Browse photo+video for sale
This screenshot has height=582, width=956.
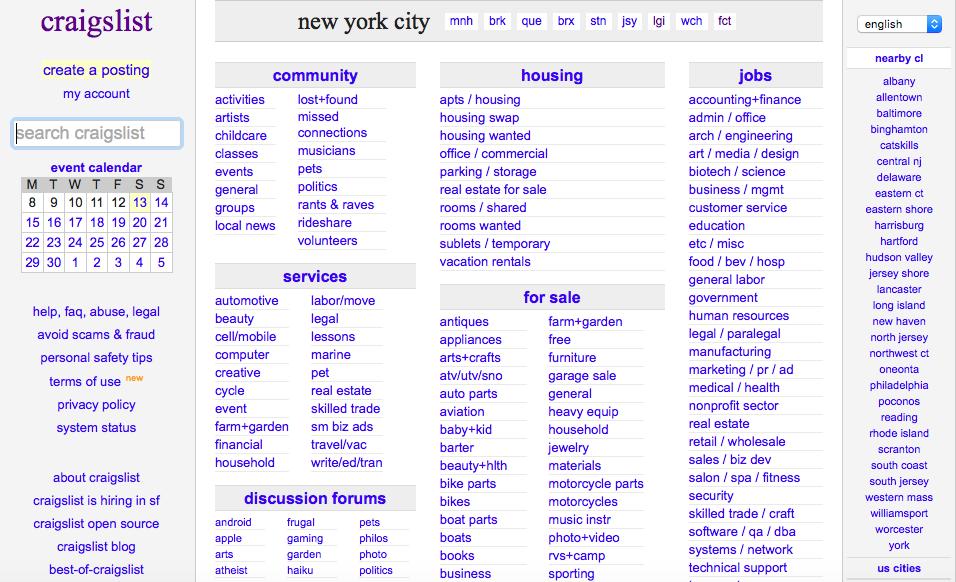(x=583, y=538)
